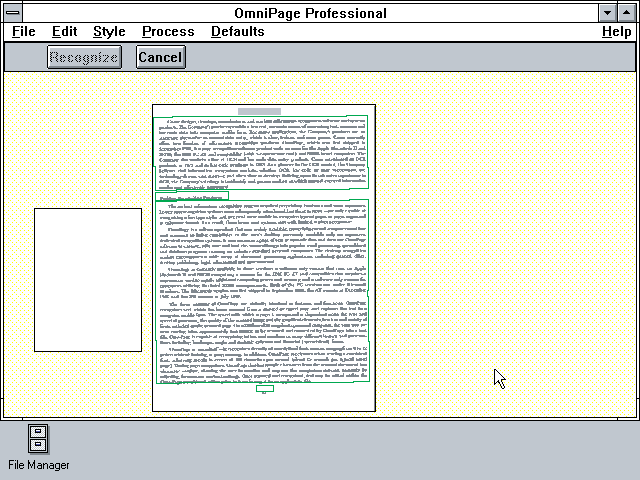
Task: Click the greyed Recognize button
Action: (84, 57)
